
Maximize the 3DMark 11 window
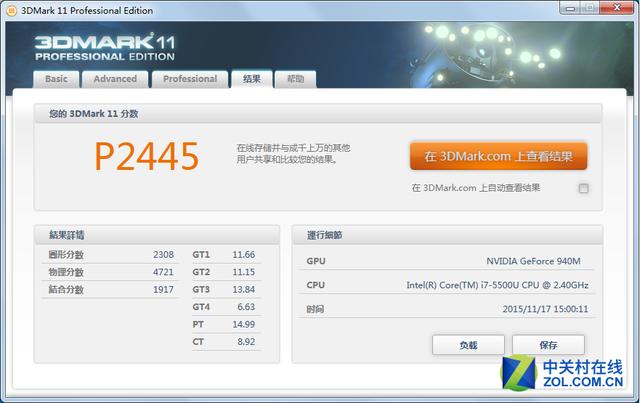pos(590,8)
